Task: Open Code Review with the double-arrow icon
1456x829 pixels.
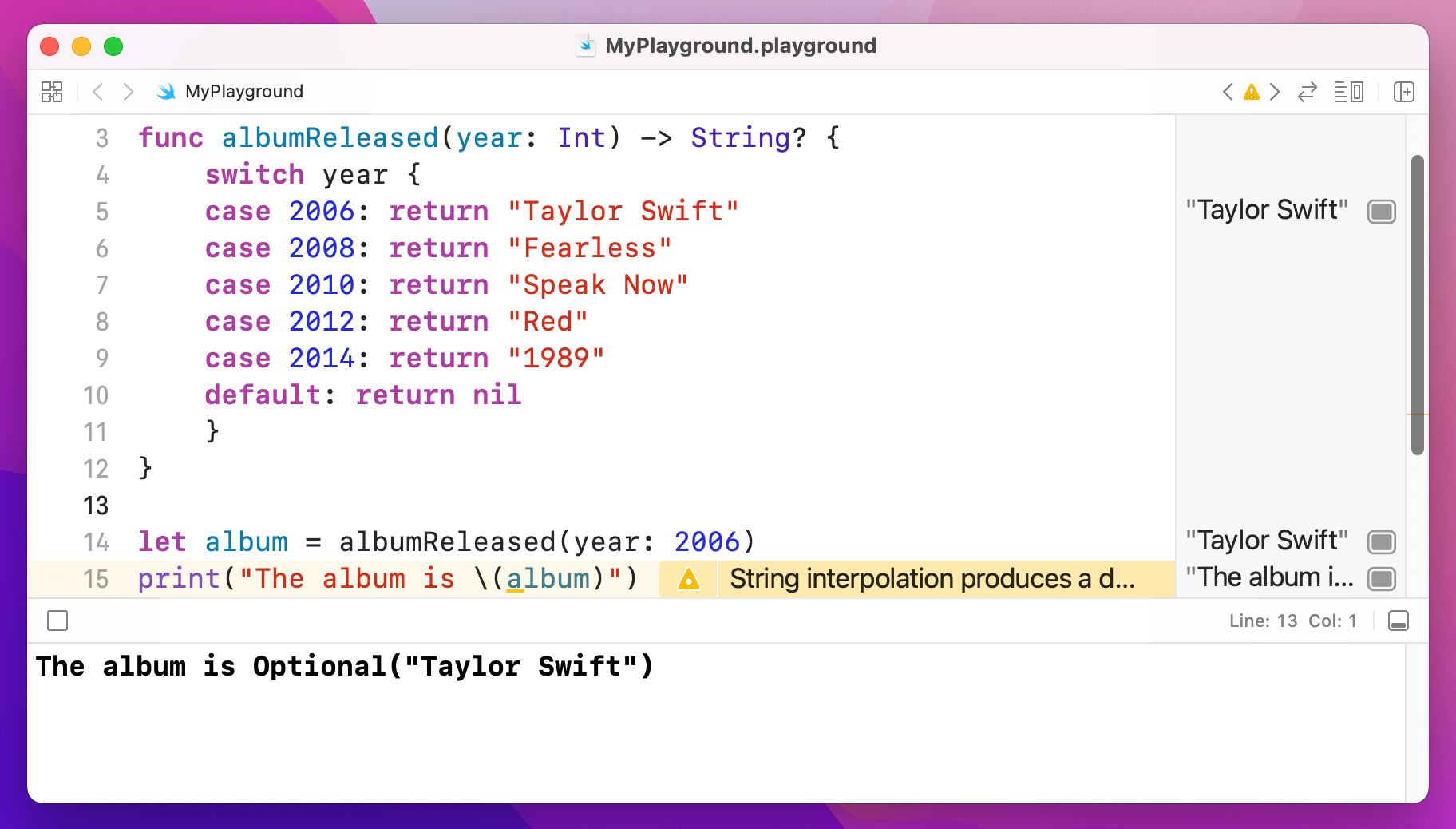Action: pos(1307,92)
